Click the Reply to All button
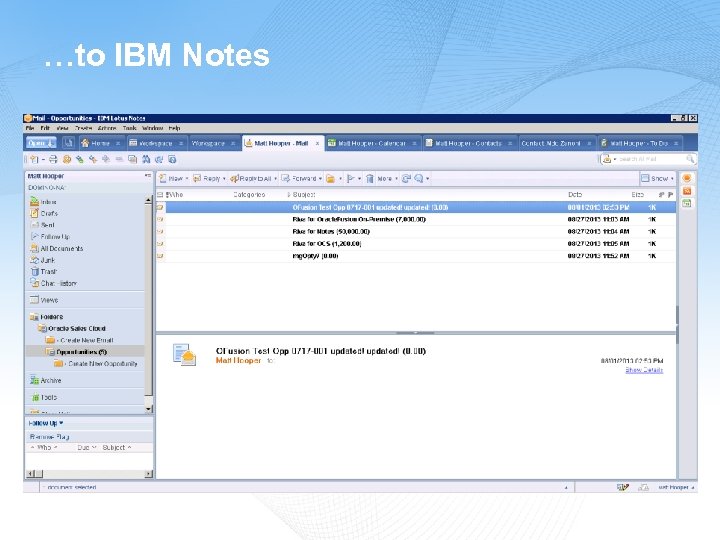This screenshot has width=720, height=540. 252,179
